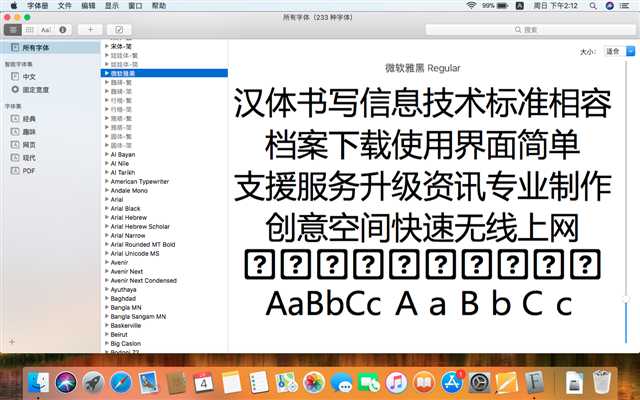
Task: Click the search field in the toolbar
Action: point(531,30)
